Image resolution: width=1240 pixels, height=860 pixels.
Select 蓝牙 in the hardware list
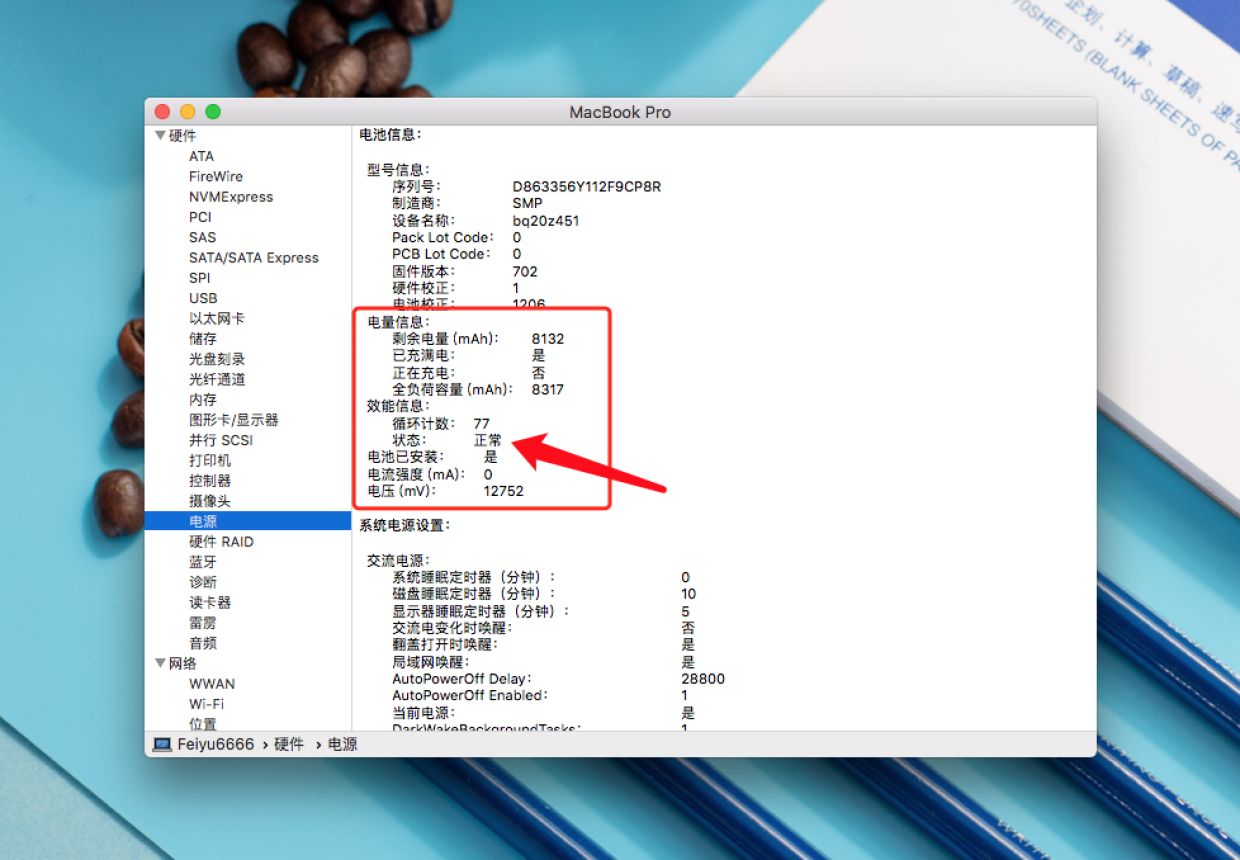click(x=203, y=562)
